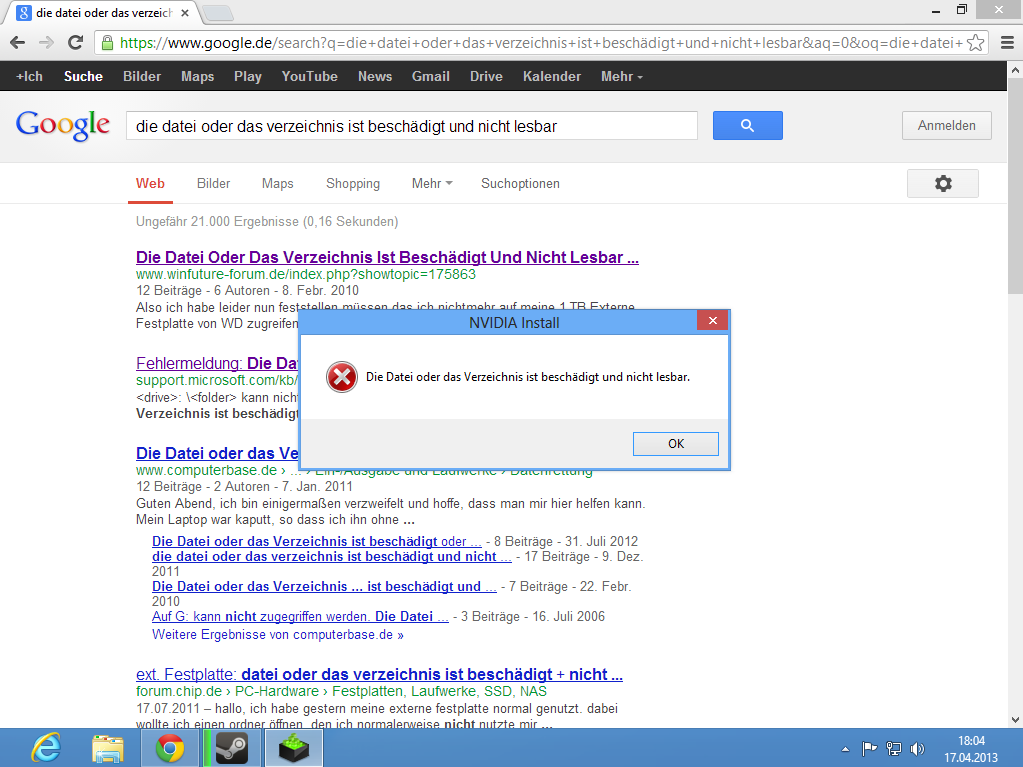Image resolution: width=1023 pixels, height=767 pixels.
Task: Open File Explorer from the taskbar
Action: tap(108, 748)
